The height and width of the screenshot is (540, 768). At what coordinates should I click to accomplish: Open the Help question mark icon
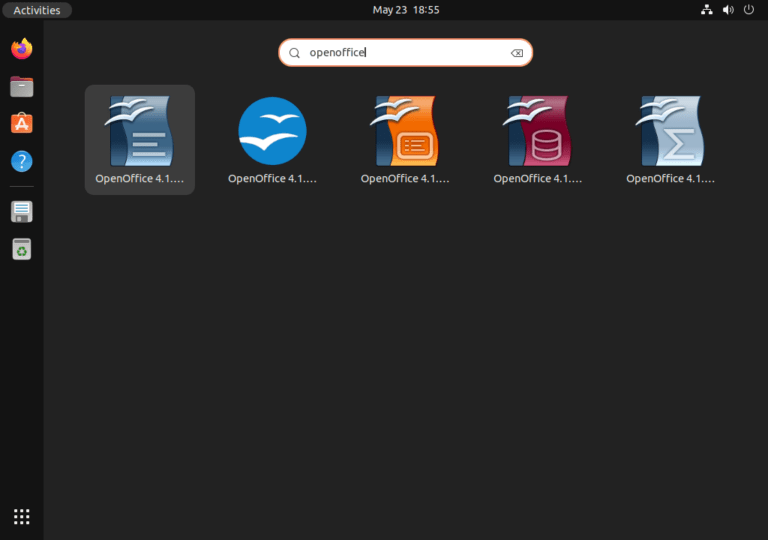pos(22,161)
